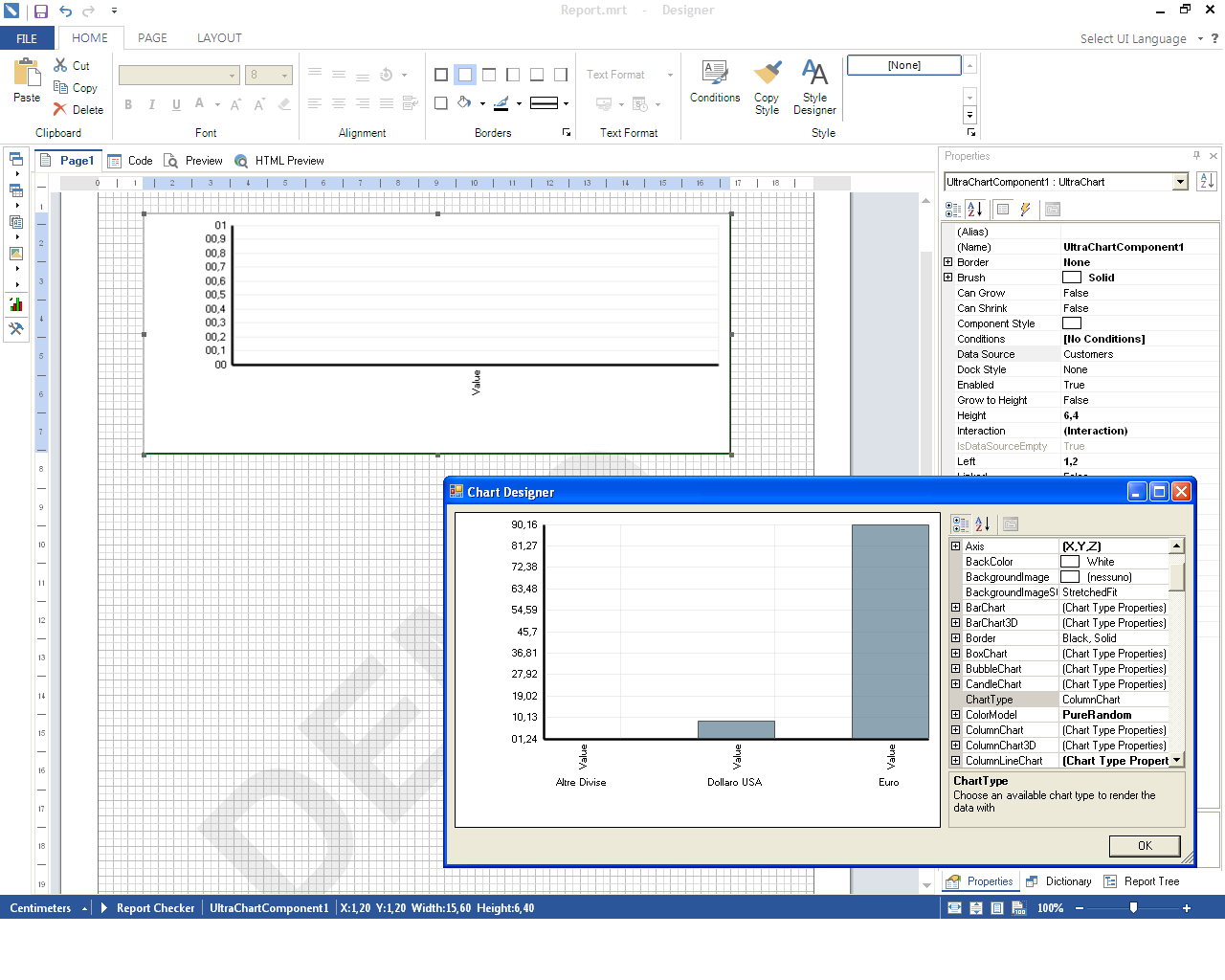Select the image component icon in left toolbox
This screenshot has width=1225, height=980.
16,254
